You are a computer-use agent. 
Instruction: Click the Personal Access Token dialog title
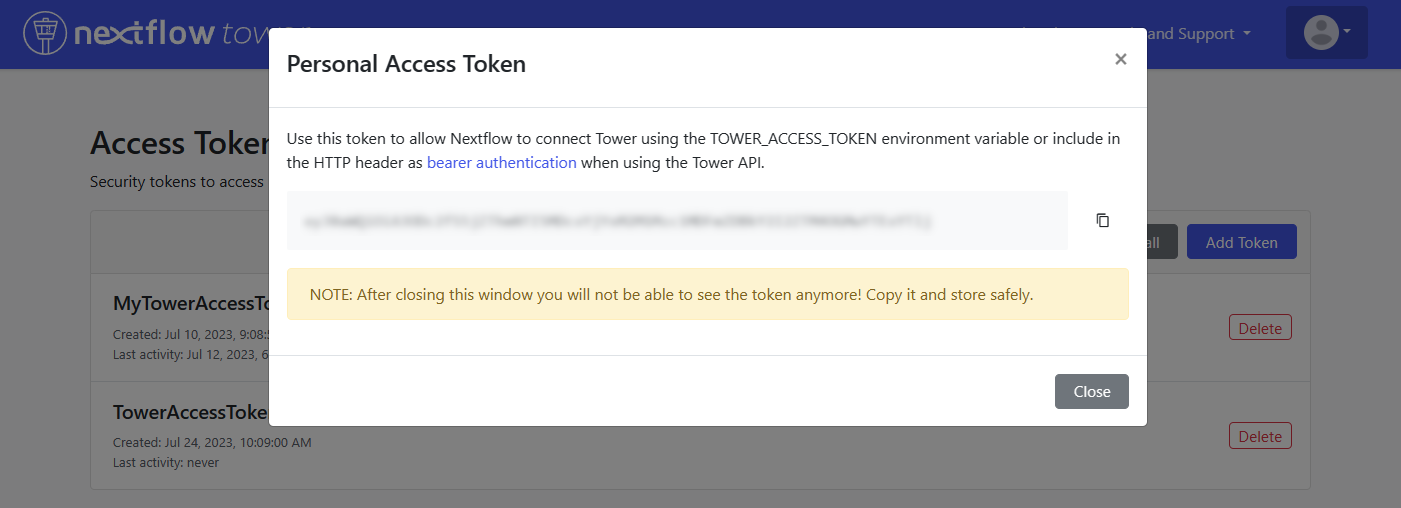point(406,65)
